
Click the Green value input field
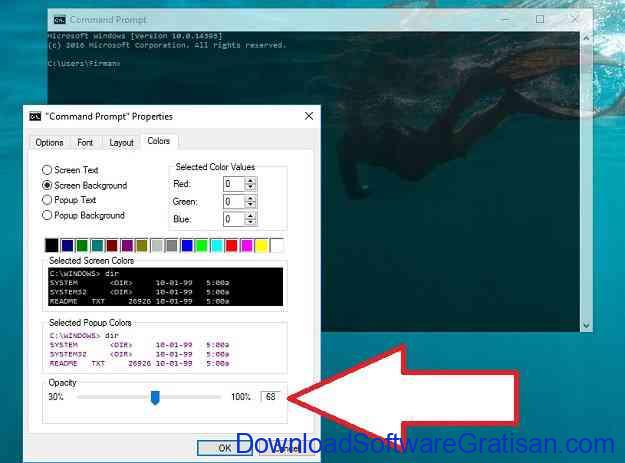pos(233,202)
